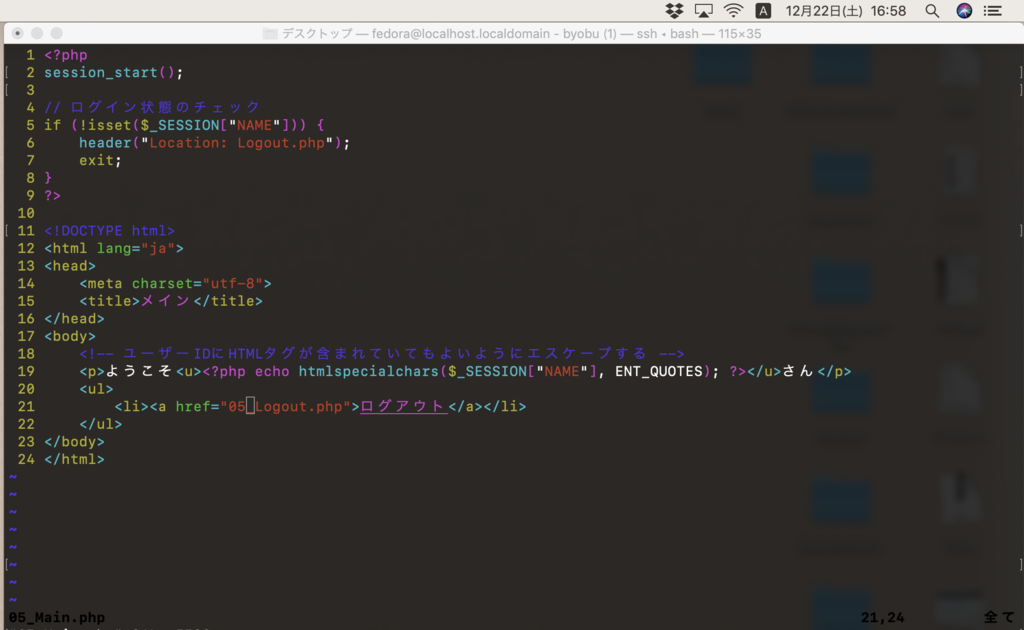Click the 'メイン' title text

tap(166, 301)
